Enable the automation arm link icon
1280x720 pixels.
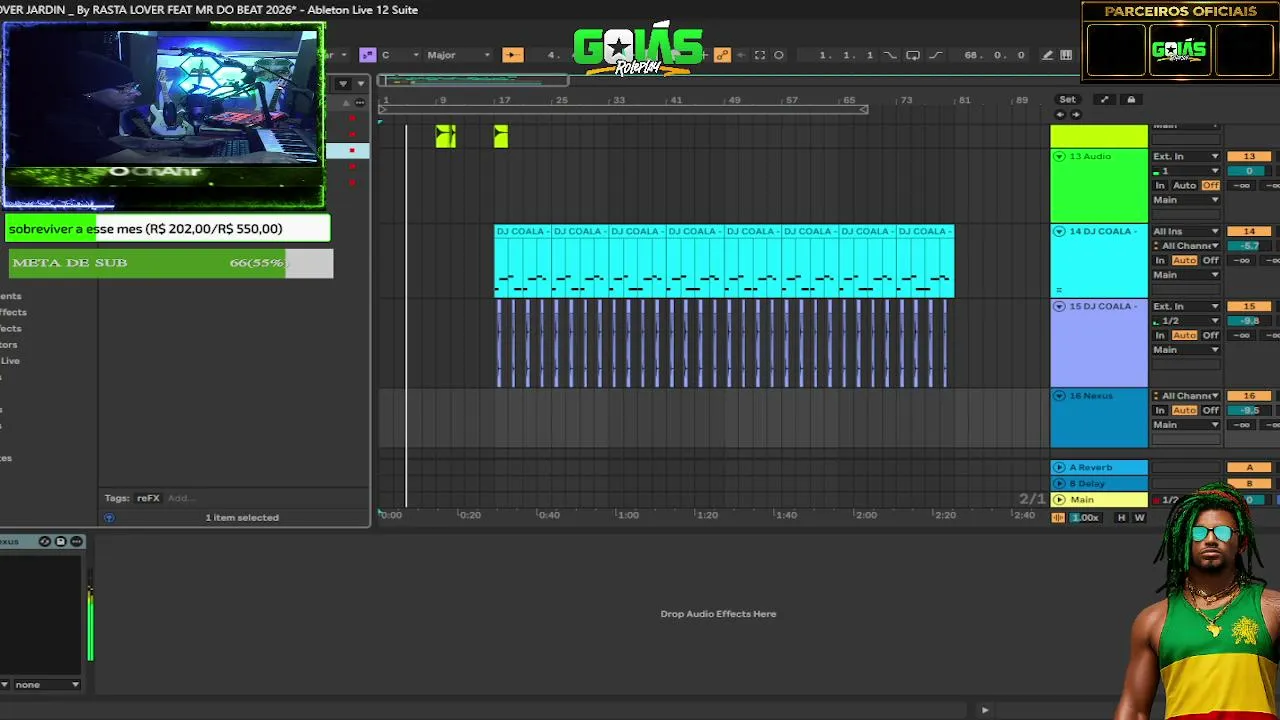click(723, 55)
